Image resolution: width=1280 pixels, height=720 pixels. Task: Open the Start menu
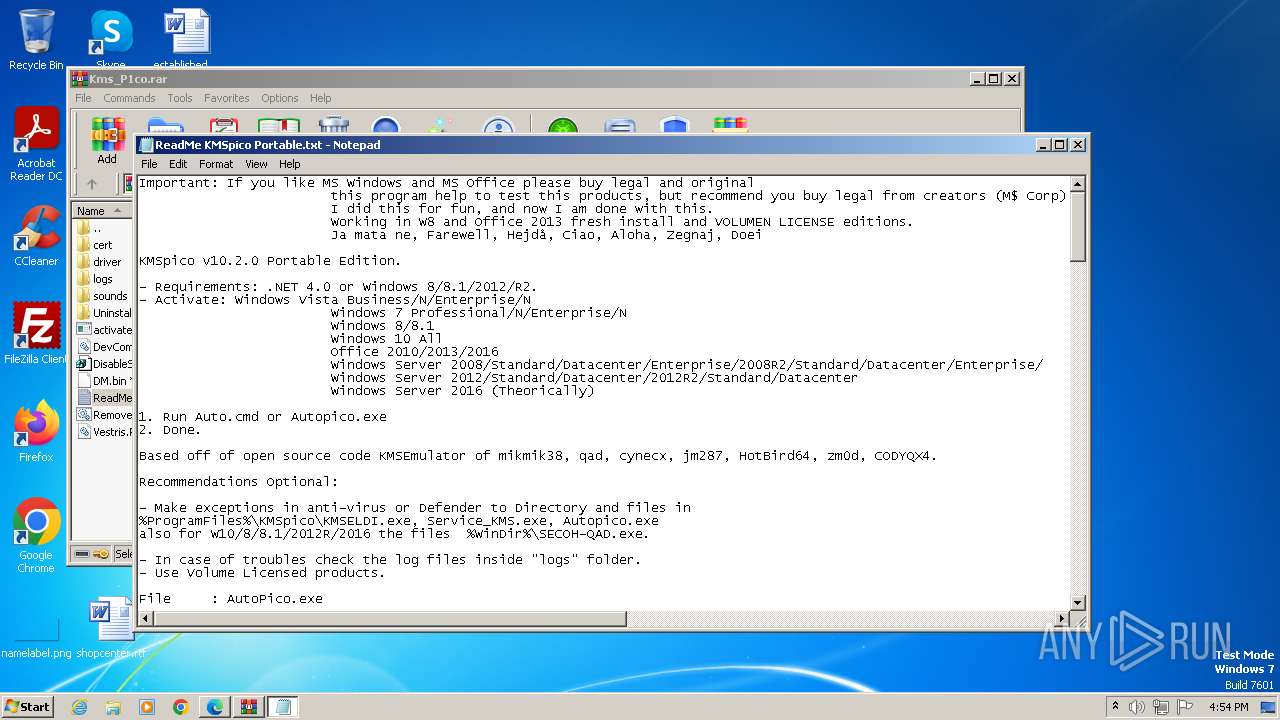tap(28, 707)
